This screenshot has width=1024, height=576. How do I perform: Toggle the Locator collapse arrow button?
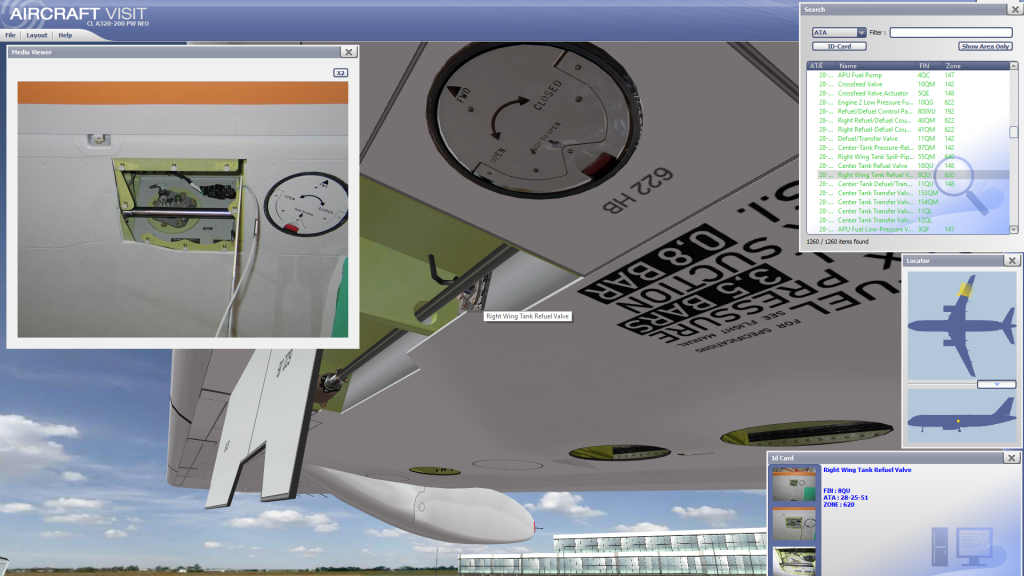click(997, 385)
